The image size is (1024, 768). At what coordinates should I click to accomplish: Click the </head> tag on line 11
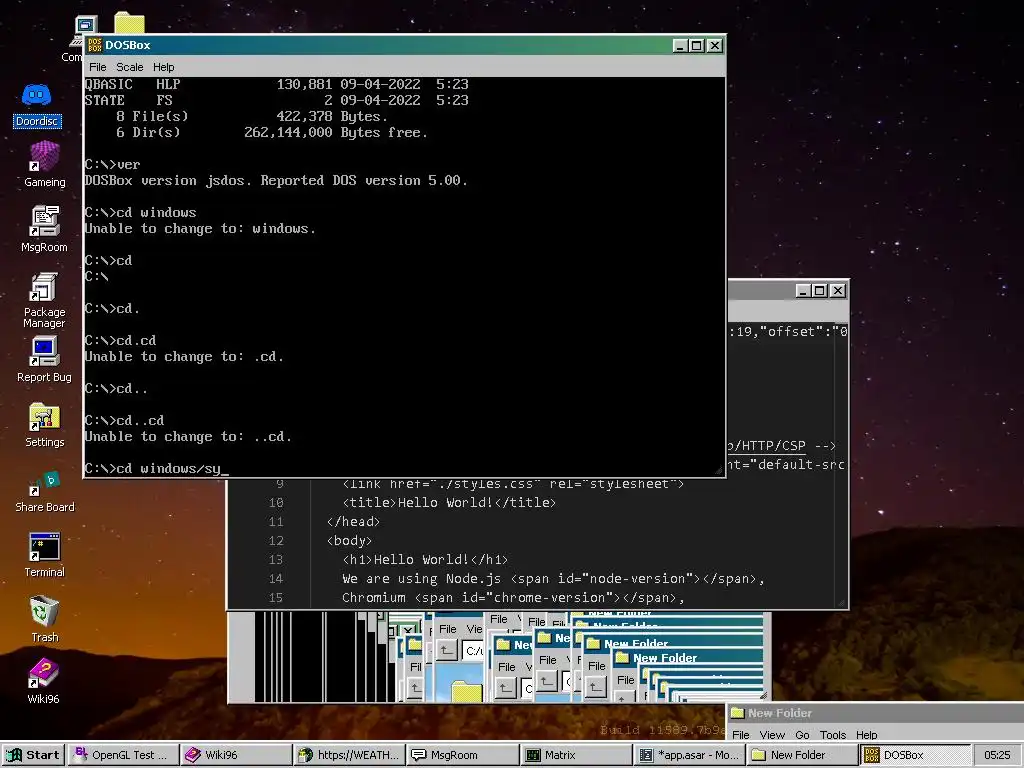point(353,522)
